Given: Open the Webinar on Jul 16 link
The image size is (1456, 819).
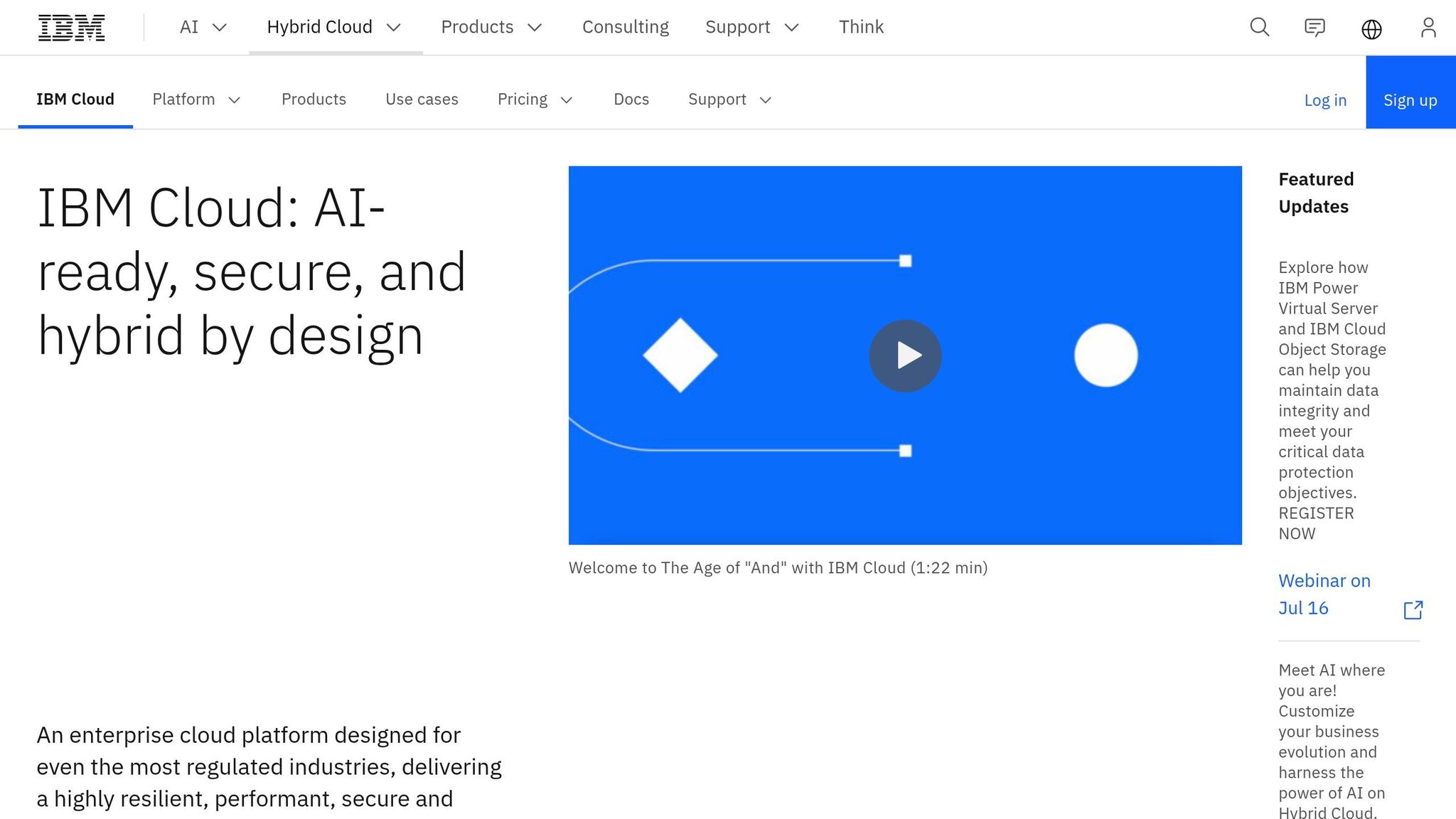Looking at the screenshot, I should pyautogui.click(x=1324, y=594).
